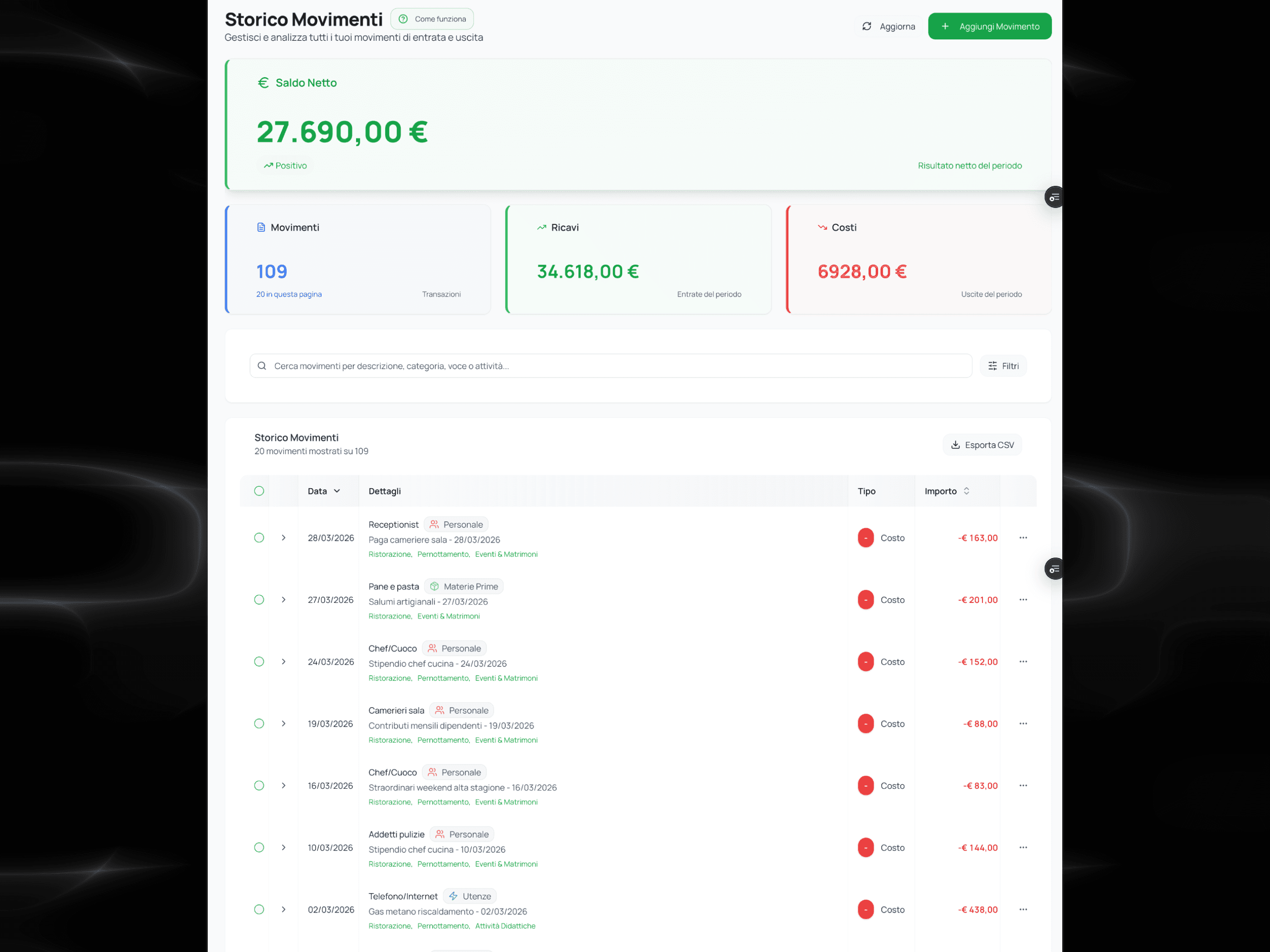Expand the 27/03/2026 Pane e pasta row

[283, 600]
